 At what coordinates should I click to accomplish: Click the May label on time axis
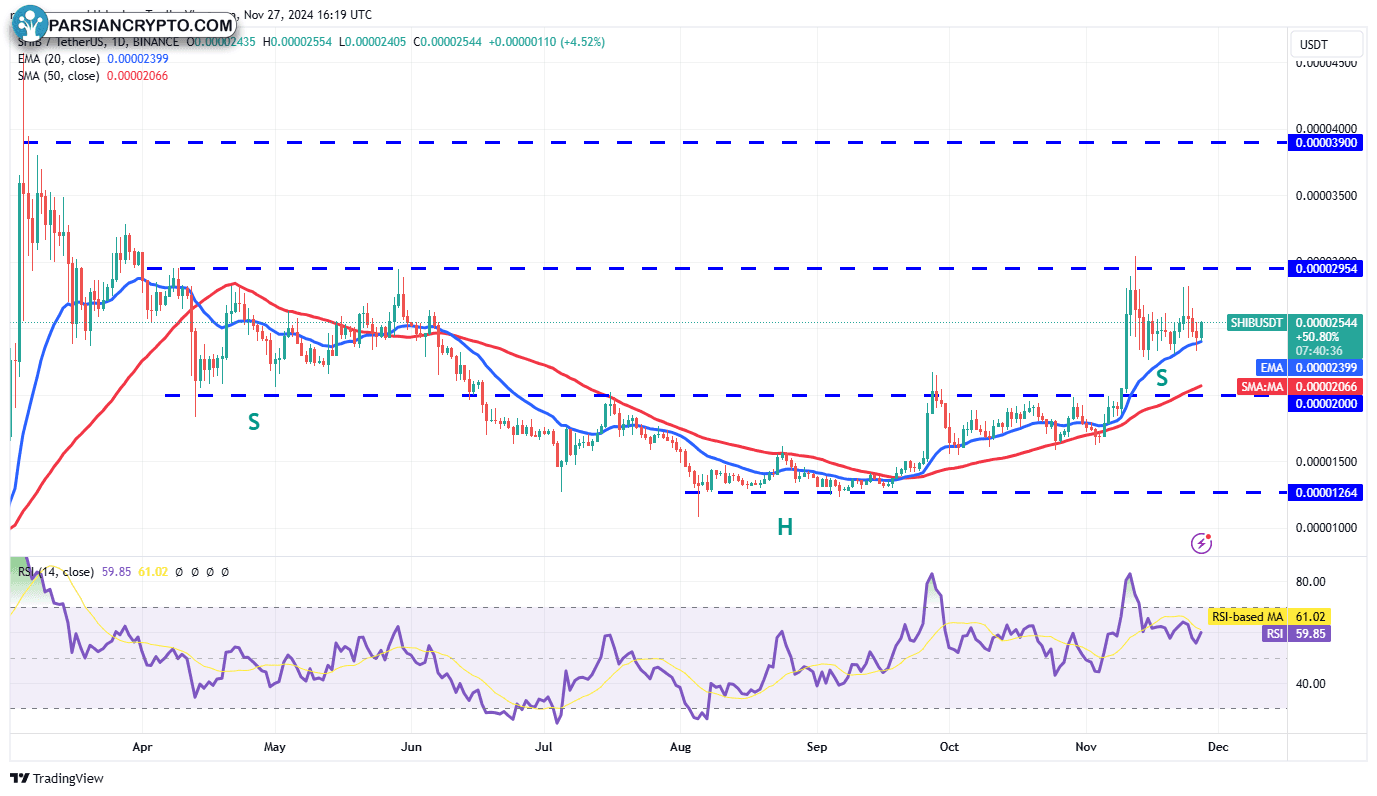275,747
